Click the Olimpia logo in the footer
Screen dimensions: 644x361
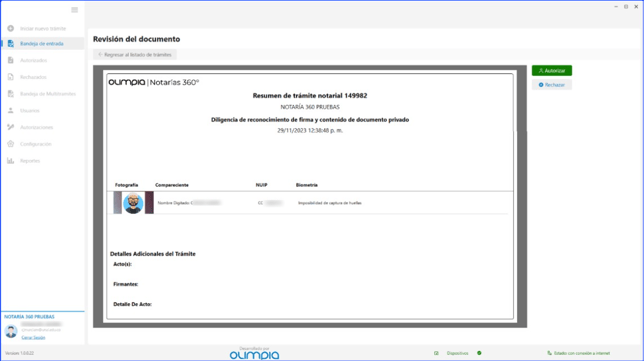[x=254, y=355]
